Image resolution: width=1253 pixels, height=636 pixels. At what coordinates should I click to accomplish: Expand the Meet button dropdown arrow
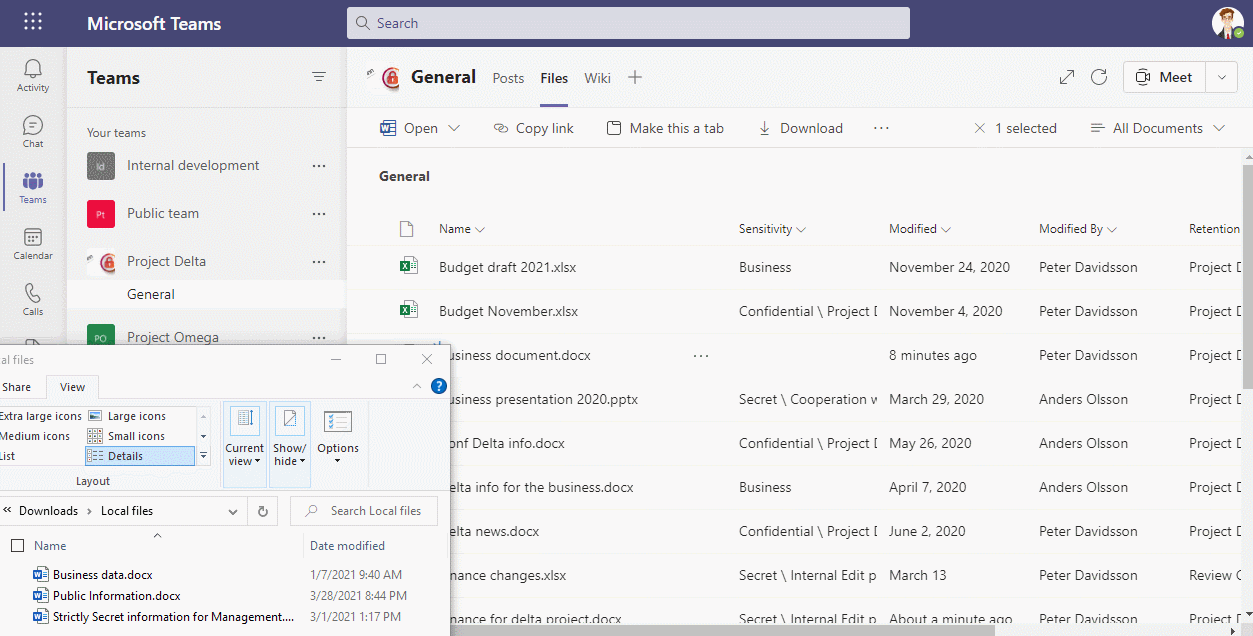pos(1221,76)
